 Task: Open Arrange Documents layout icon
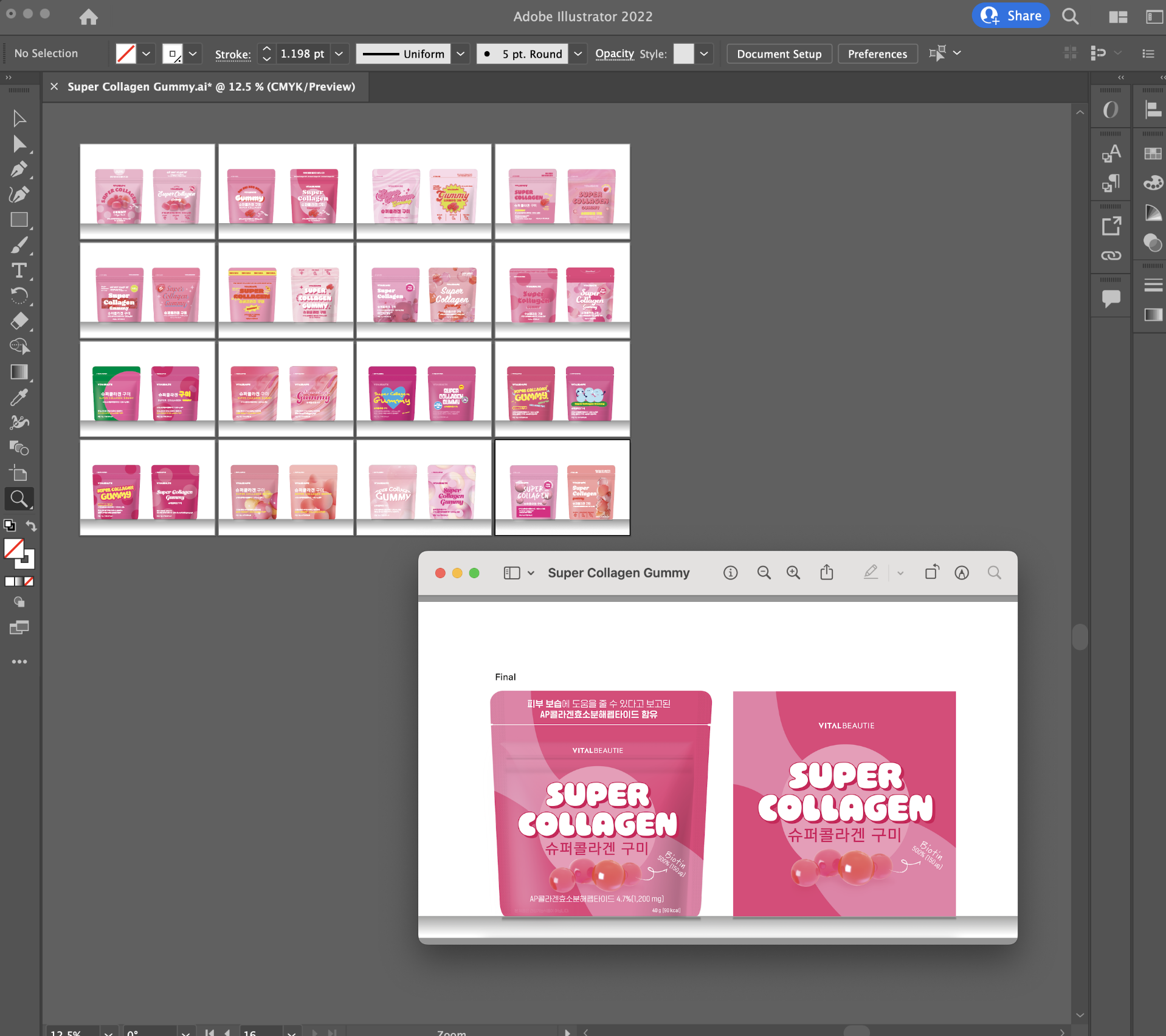point(1118,16)
